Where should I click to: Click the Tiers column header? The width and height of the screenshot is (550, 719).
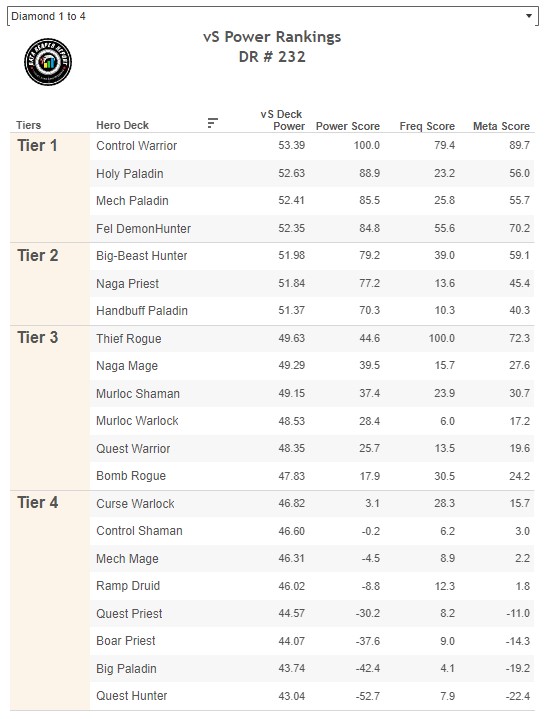pyautogui.click(x=28, y=125)
